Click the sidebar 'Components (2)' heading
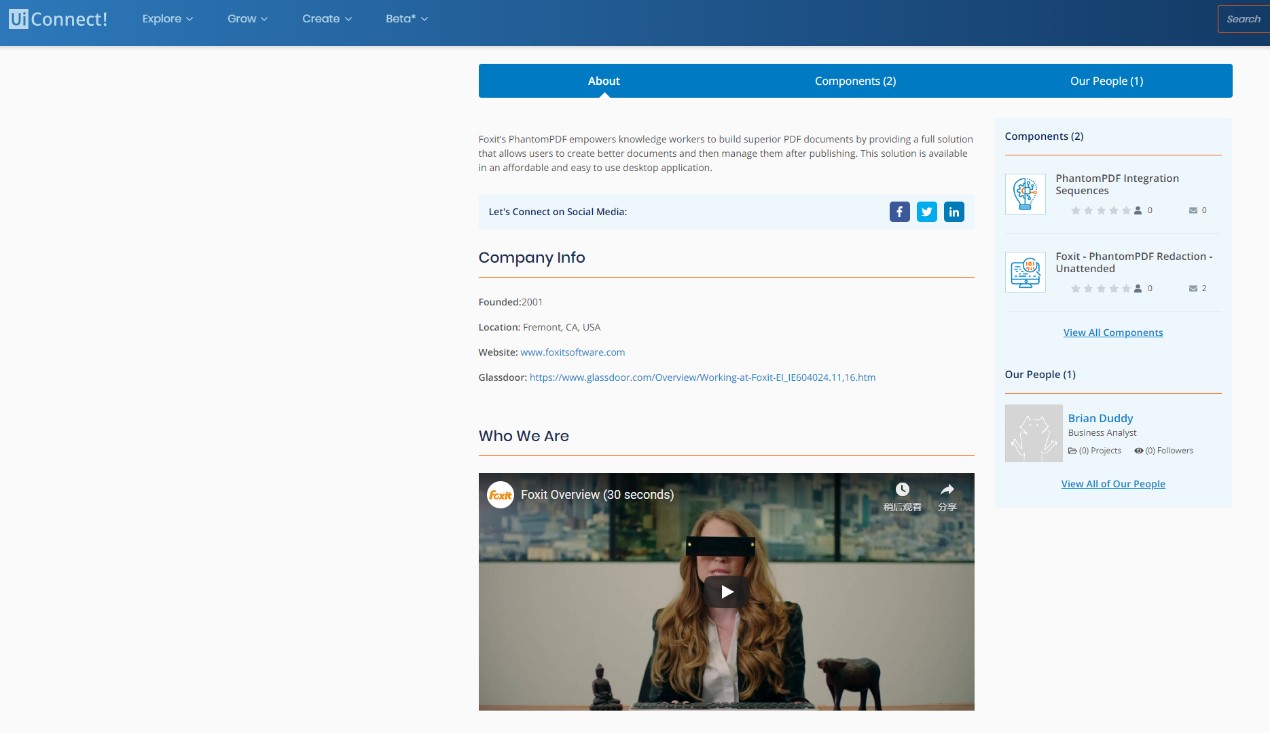 1044,136
